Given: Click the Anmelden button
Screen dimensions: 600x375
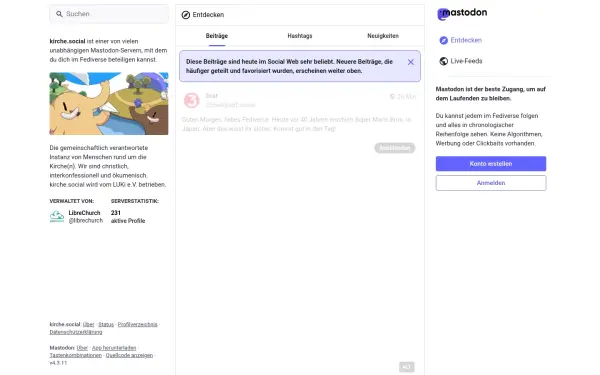Looking at the screenshot, I should click(491, 183).
